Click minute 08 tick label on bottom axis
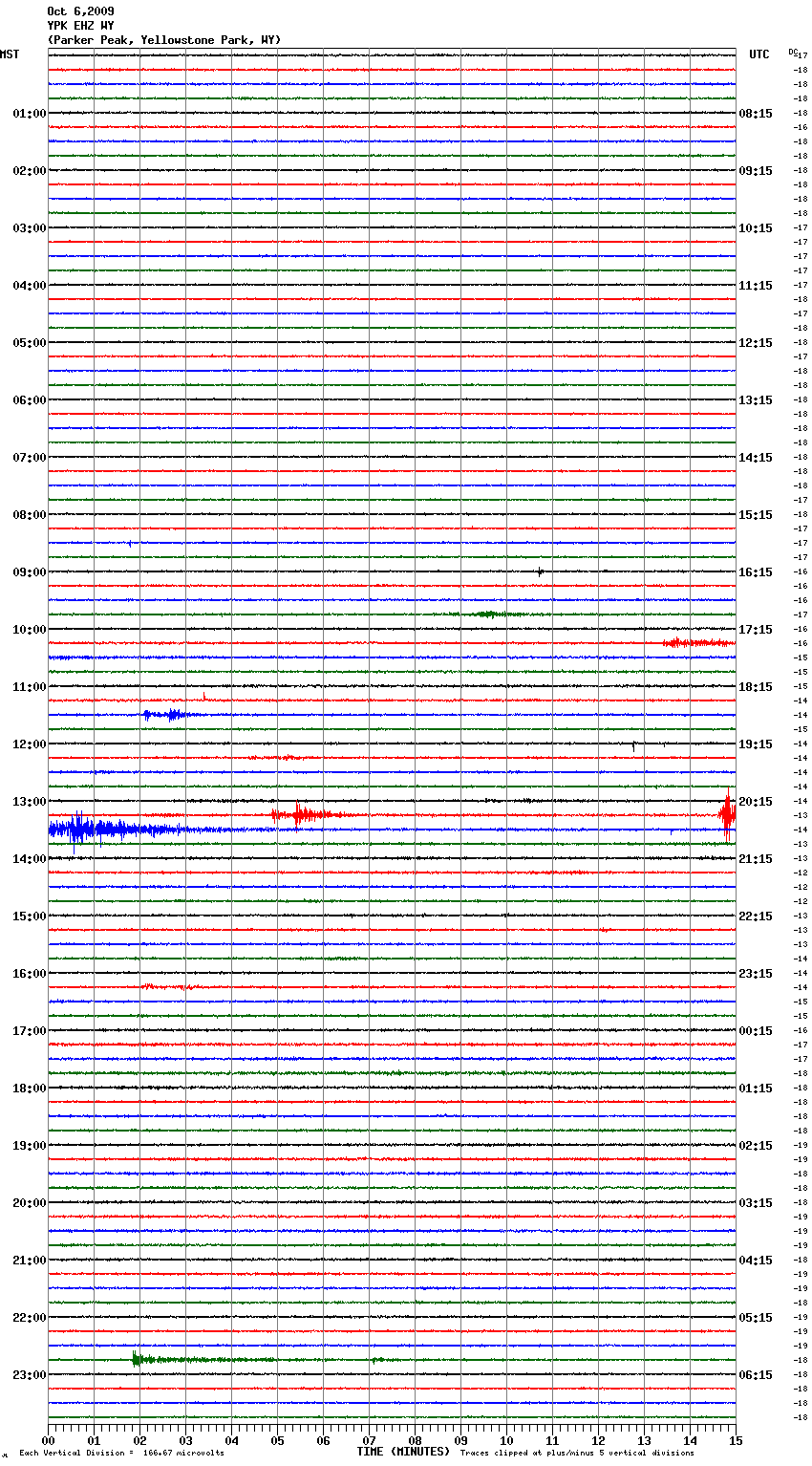Viewport: 812px width, 1466px height. 415,1440
